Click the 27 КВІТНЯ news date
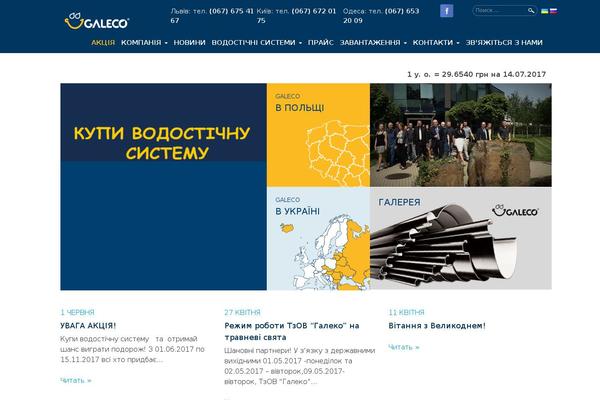The width and height of the screenshot is (600, 400). (x=242, y=312)
